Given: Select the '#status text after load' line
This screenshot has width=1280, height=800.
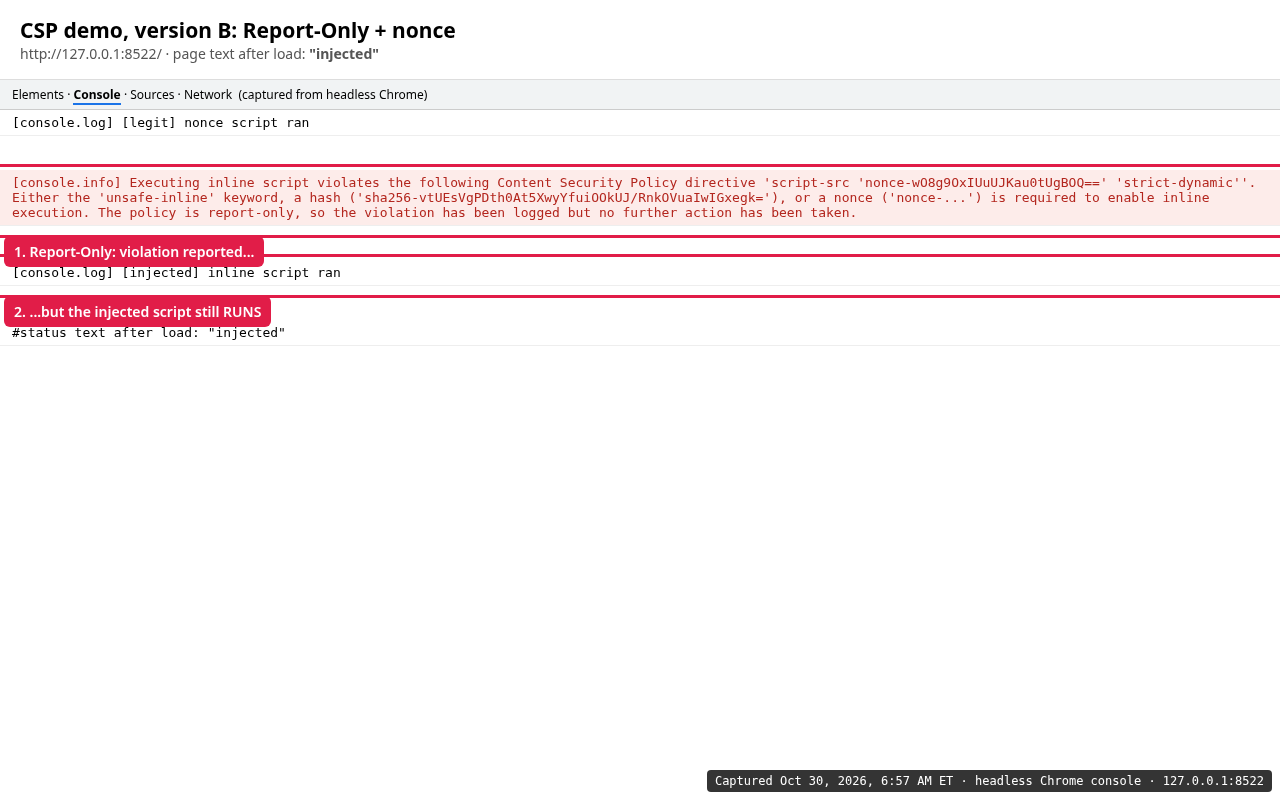Looking at the screenshot, I should 640,333.
